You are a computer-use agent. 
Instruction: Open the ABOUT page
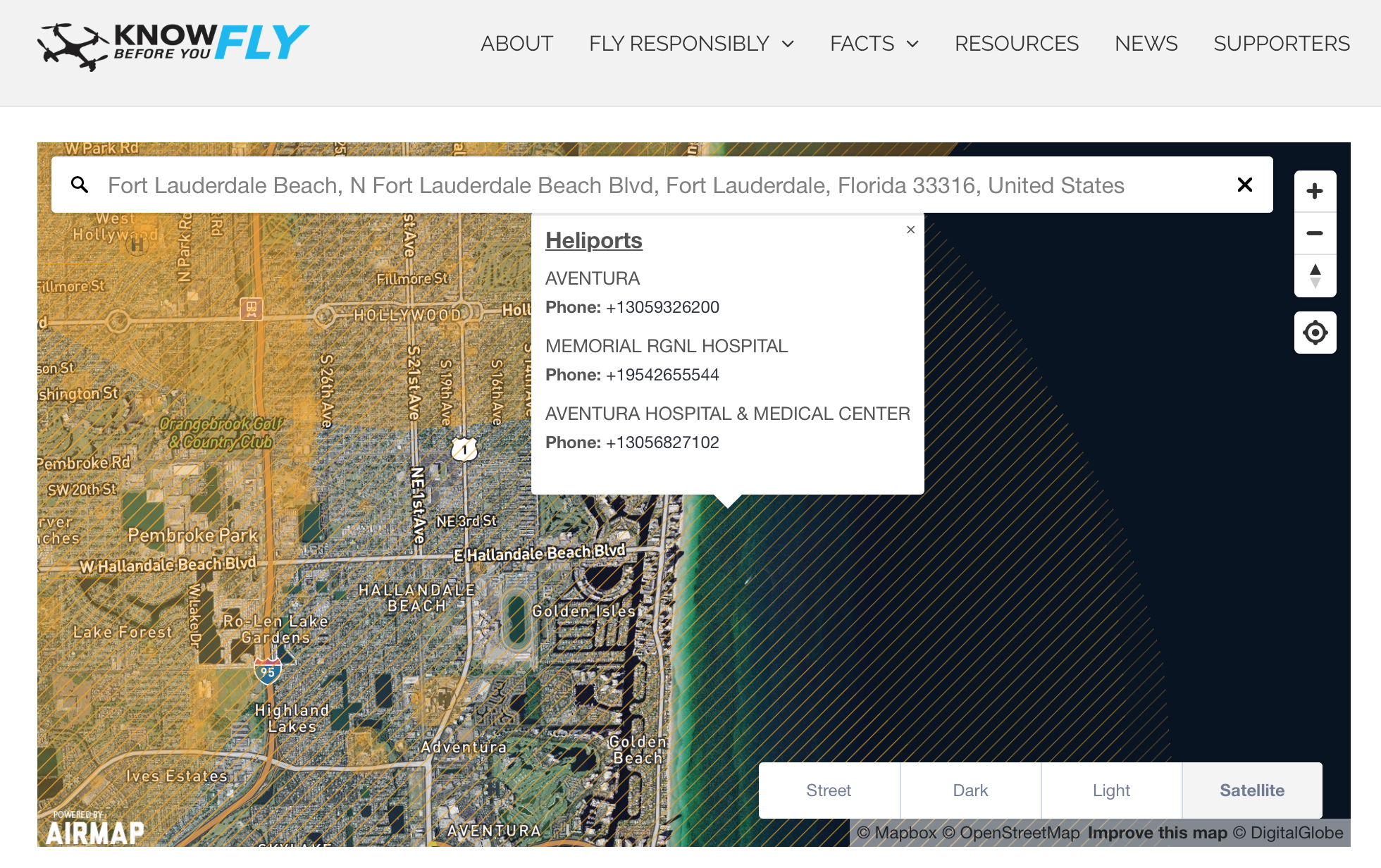coord(516,44)
